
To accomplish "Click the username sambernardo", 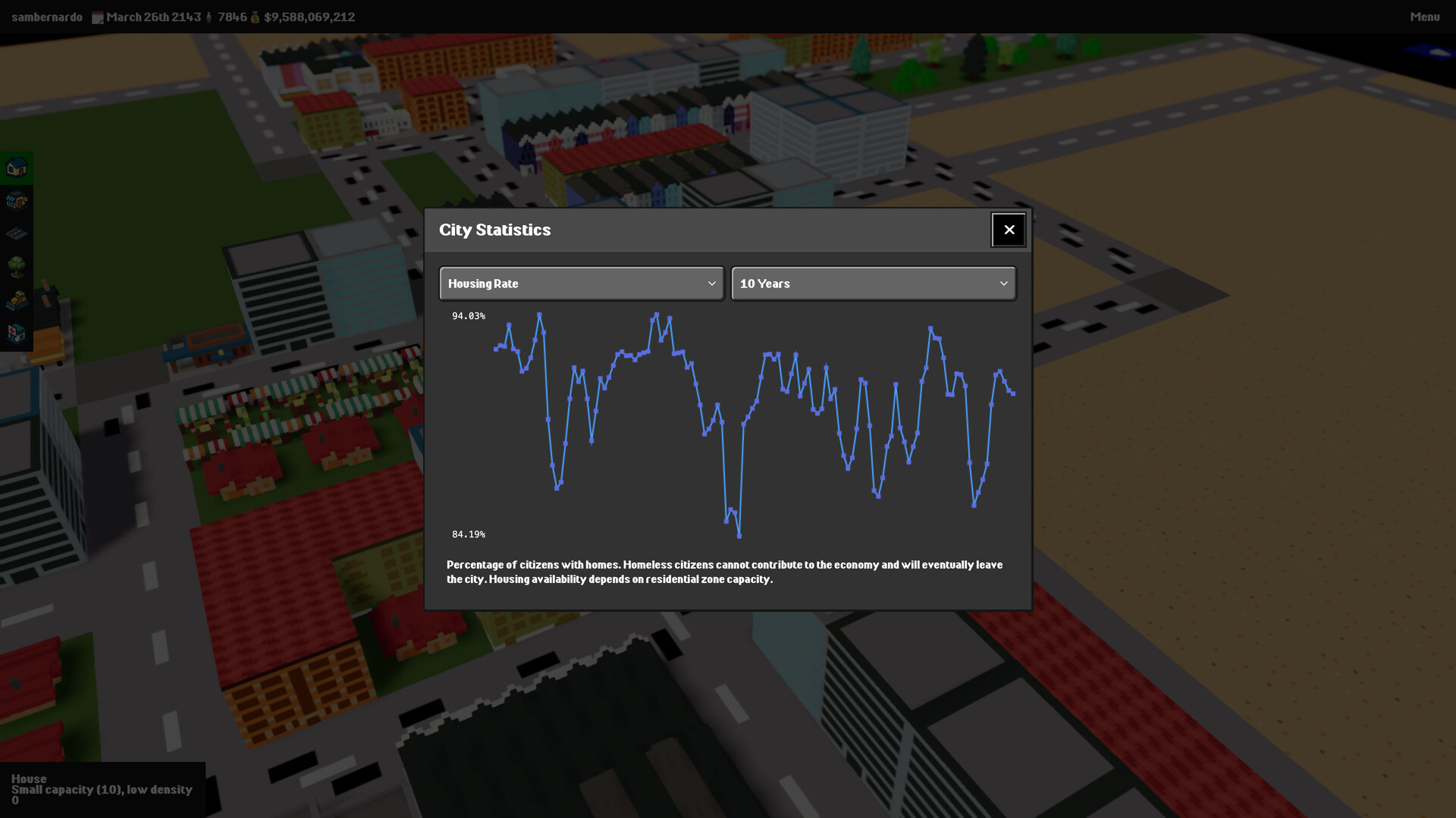I will point(46,17).
